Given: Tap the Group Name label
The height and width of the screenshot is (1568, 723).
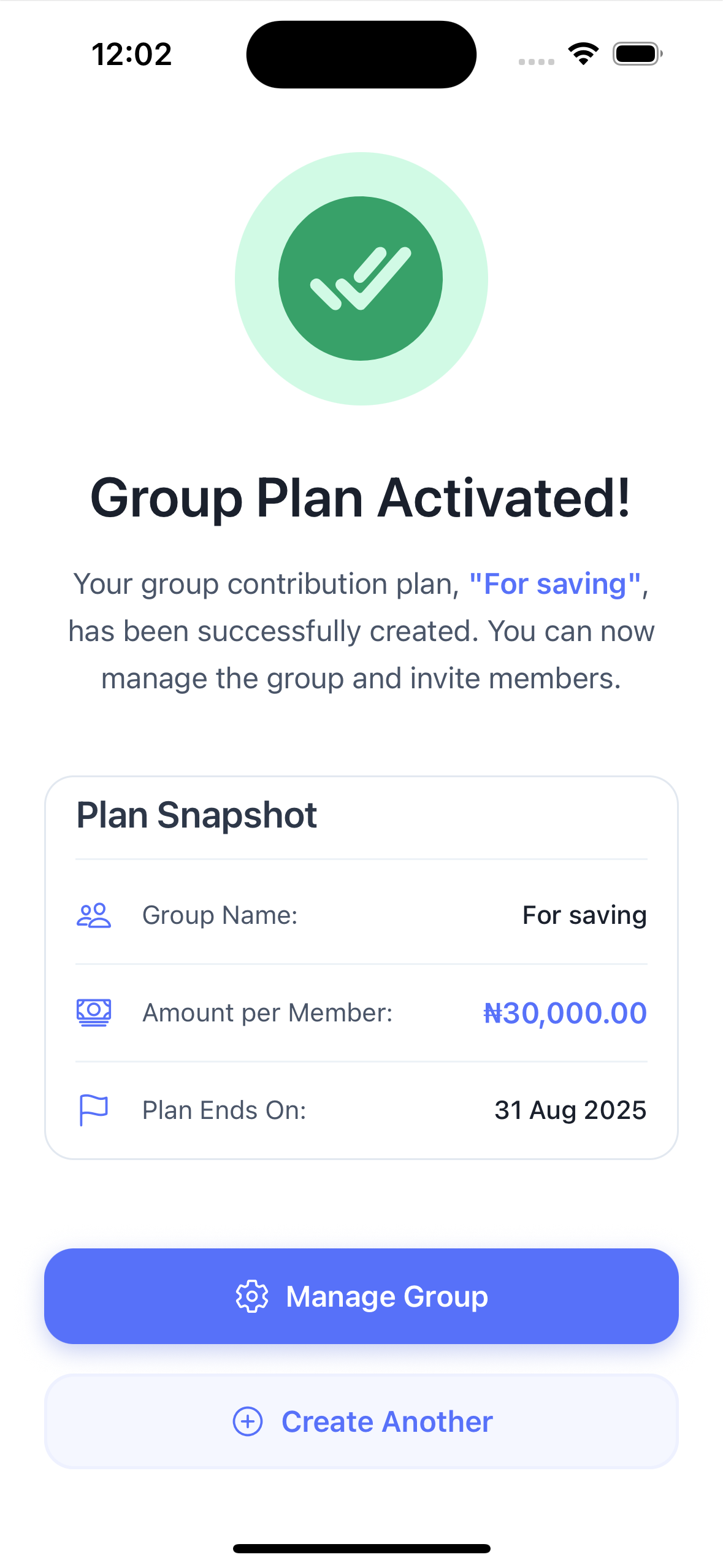Looking at the screenshot, I should pos(220,915).
